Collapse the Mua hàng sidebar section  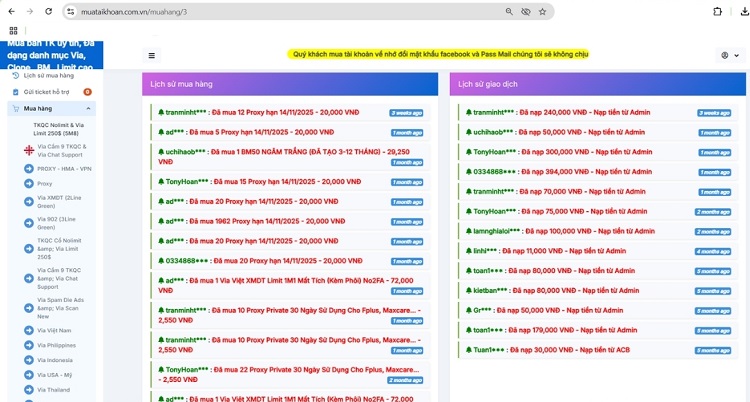(x=52, y=109)
